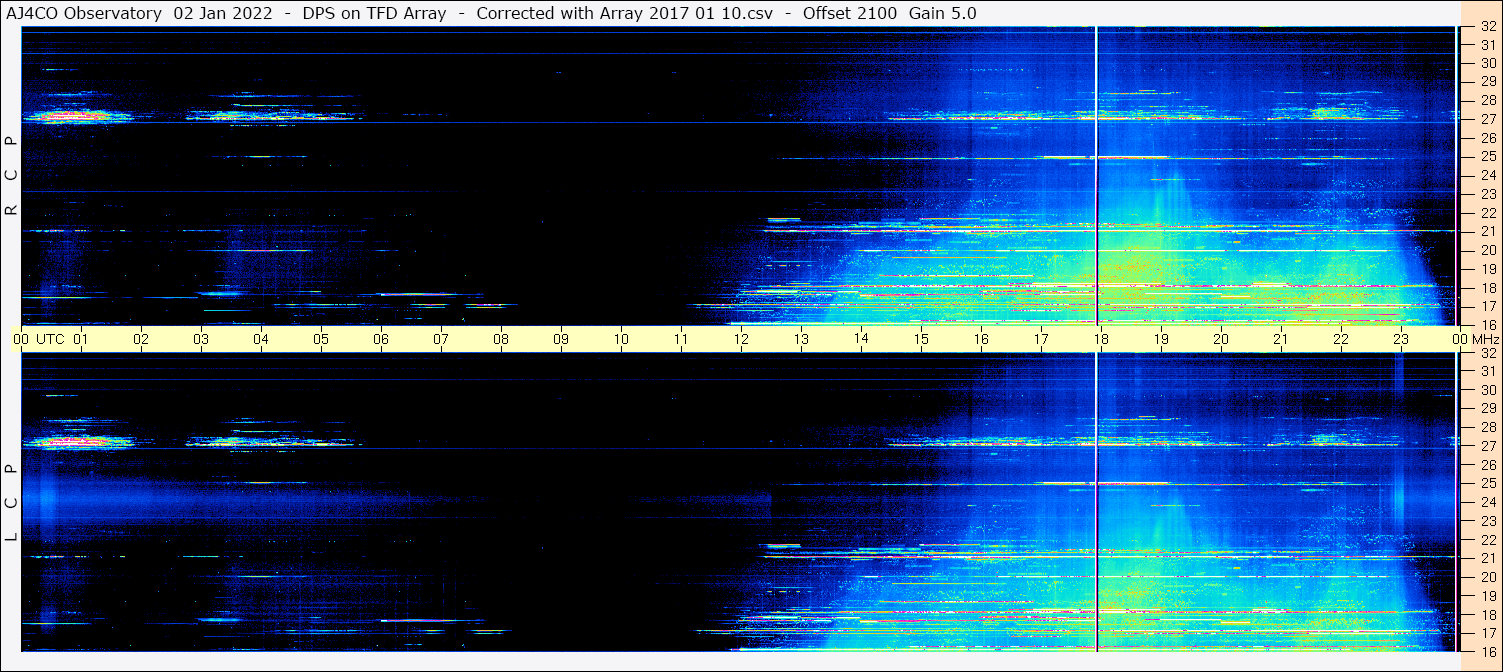Click '28' on the RCP frequency scale
The image size is (1503, 672).
(1488, 100)
